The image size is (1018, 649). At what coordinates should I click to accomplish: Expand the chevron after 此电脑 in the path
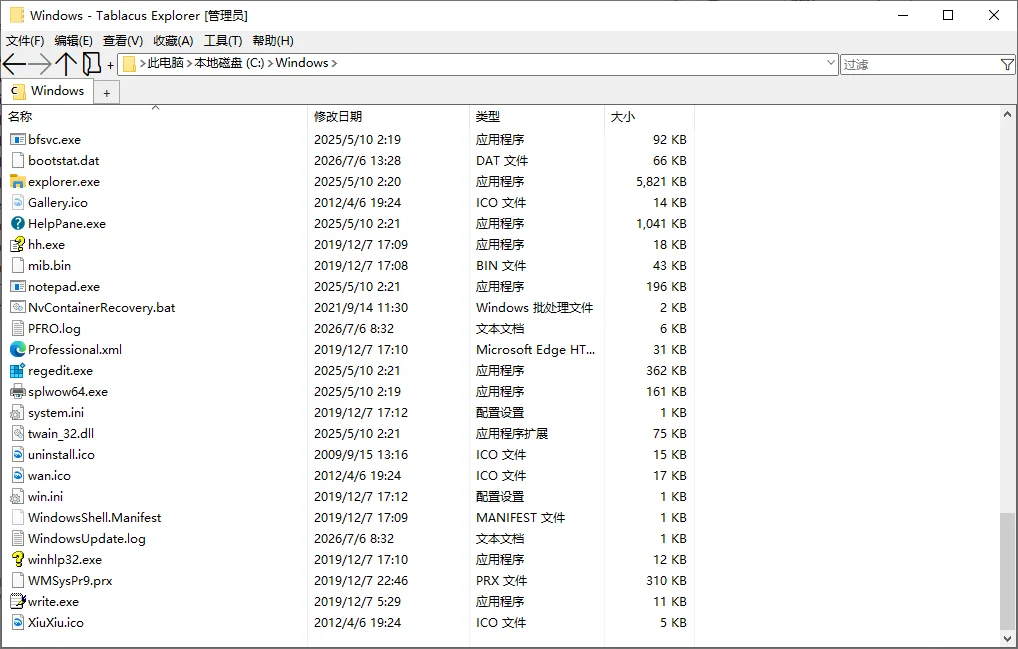[x=190, y=64]
